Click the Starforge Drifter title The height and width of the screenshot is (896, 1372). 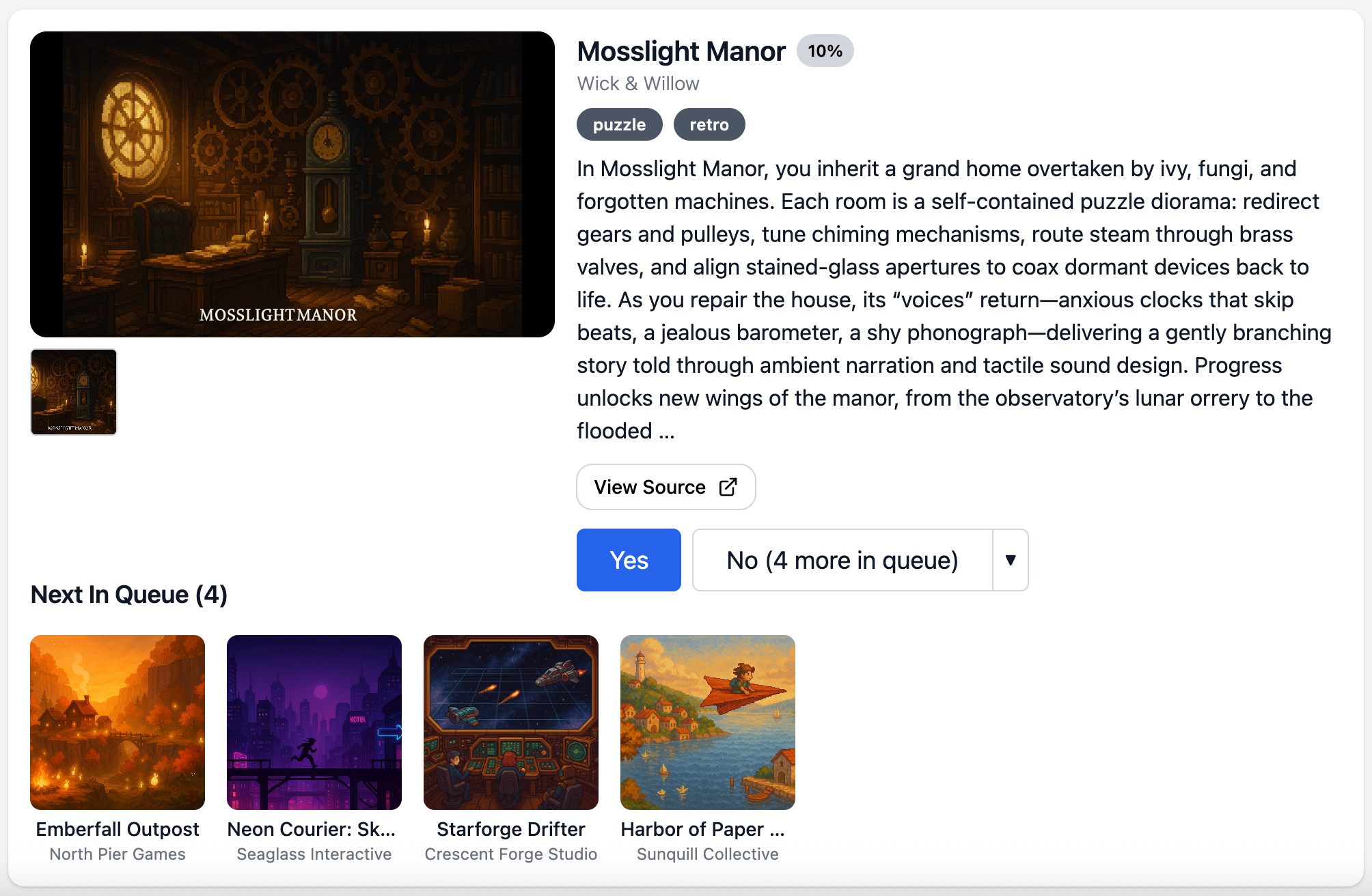pyautogui.click(x=511, y=829)
